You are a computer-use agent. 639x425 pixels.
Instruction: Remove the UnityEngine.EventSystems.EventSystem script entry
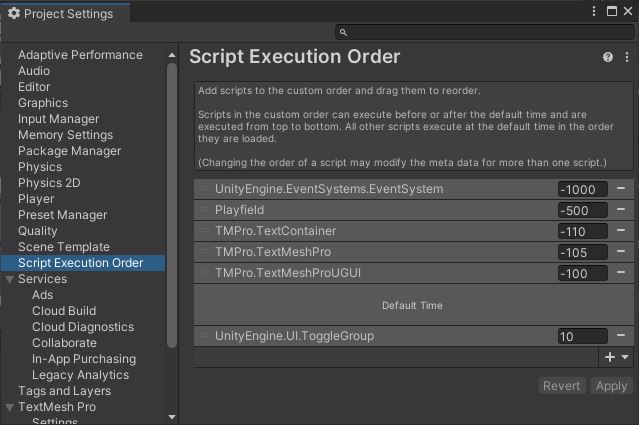coord(621,188)
